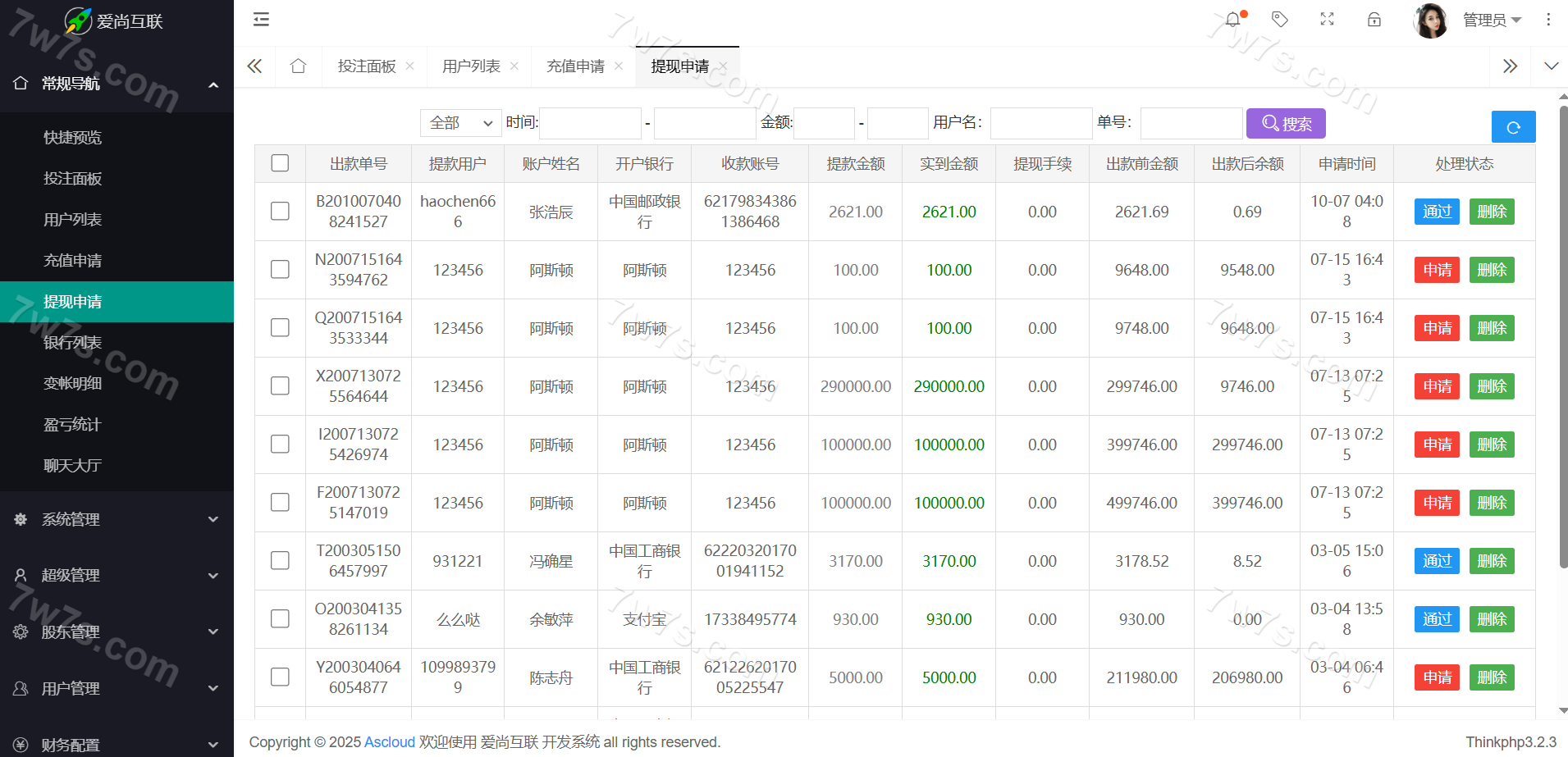
Task: Expand the 系统管理 sidebar section
Action: pyautogui.click(x=117, y=519)
